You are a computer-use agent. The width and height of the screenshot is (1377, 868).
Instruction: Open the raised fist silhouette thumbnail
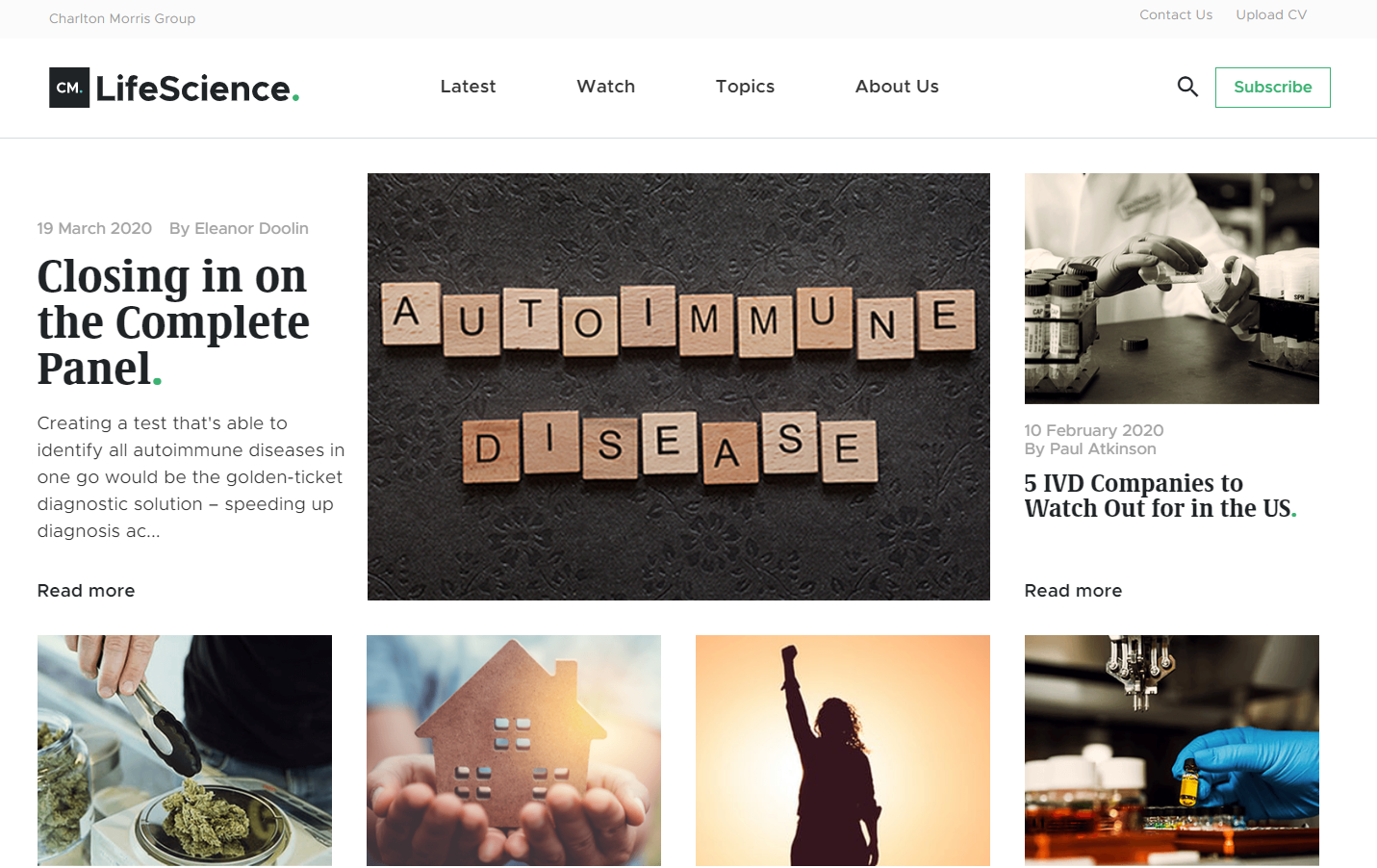pyautogui.click(x=843, y=751)
